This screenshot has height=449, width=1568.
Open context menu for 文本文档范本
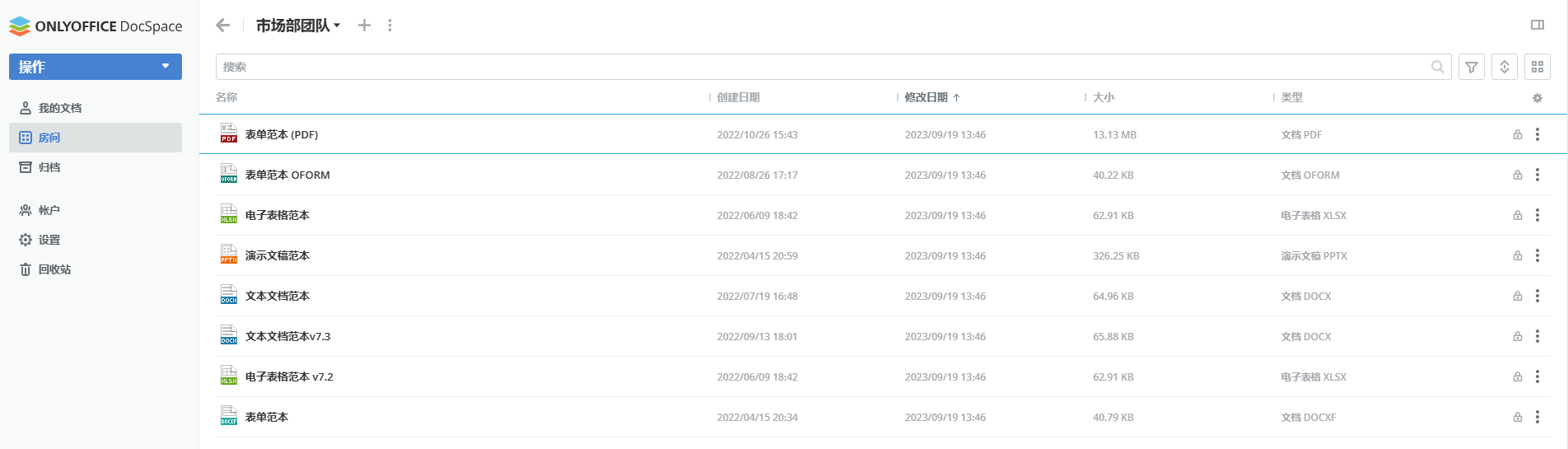click(1537, 296)
